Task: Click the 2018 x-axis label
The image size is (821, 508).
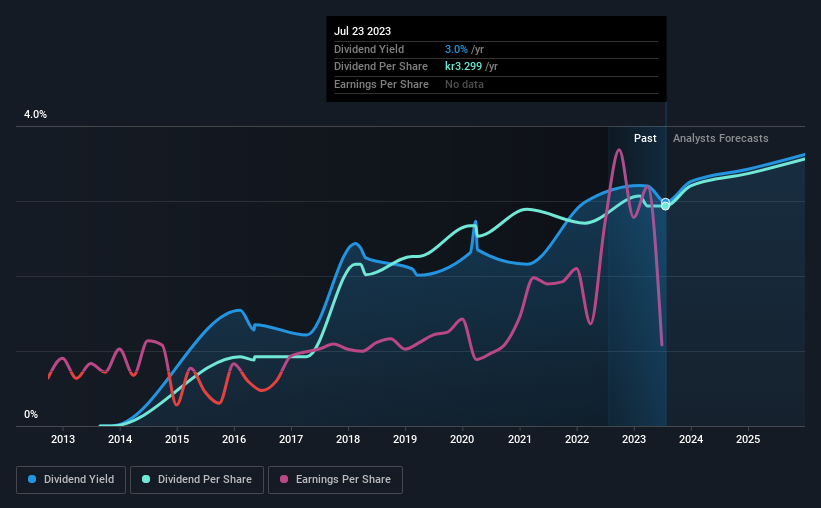Action: pos(348,439)
